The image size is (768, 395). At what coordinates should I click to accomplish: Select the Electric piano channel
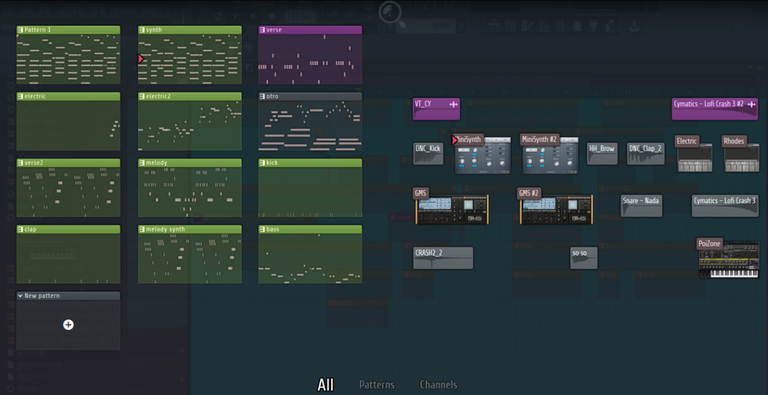[x=694, y=153]
